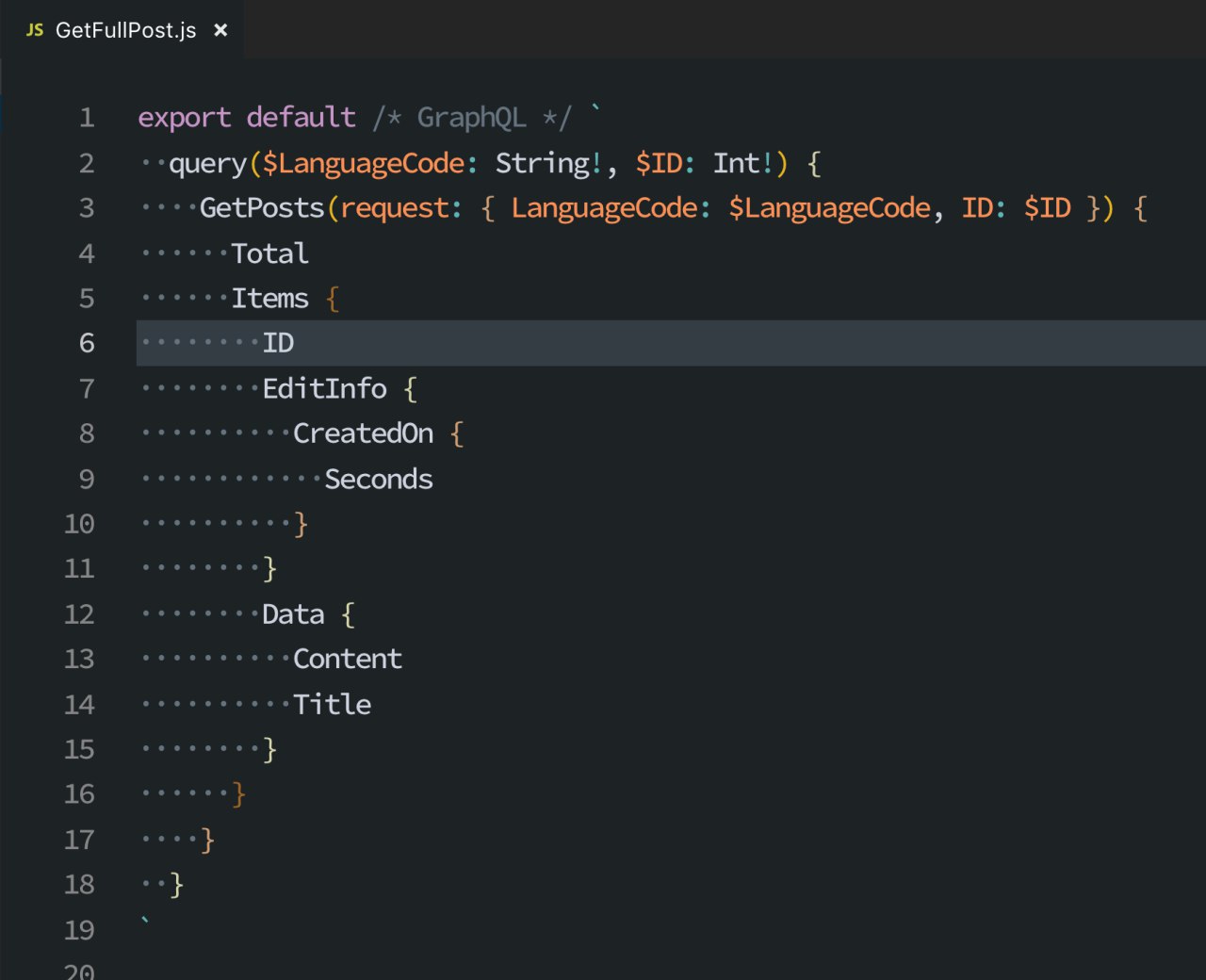Click closing brace on line 18

click(x=176, y=886)
